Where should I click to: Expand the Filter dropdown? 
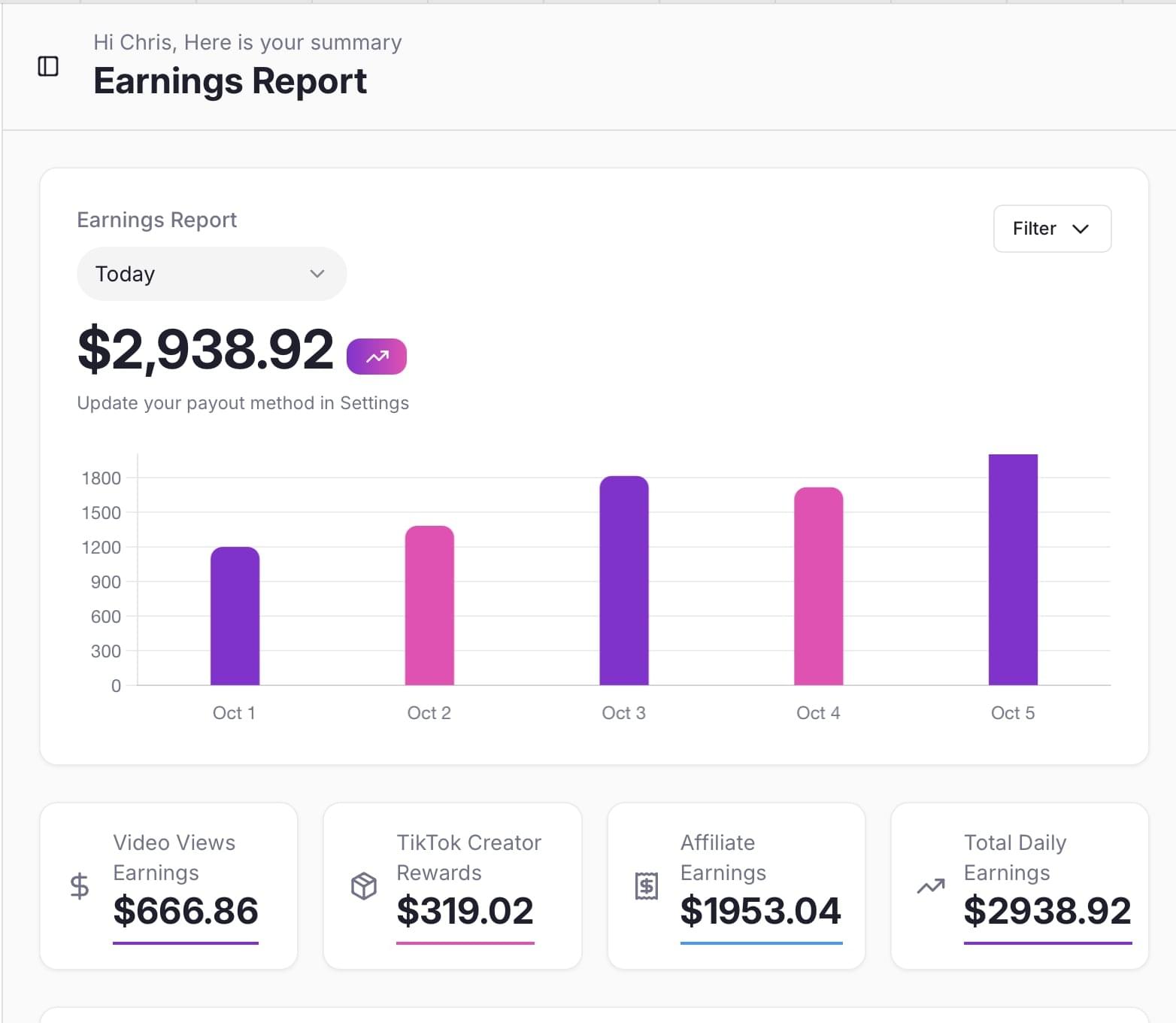1051,229
